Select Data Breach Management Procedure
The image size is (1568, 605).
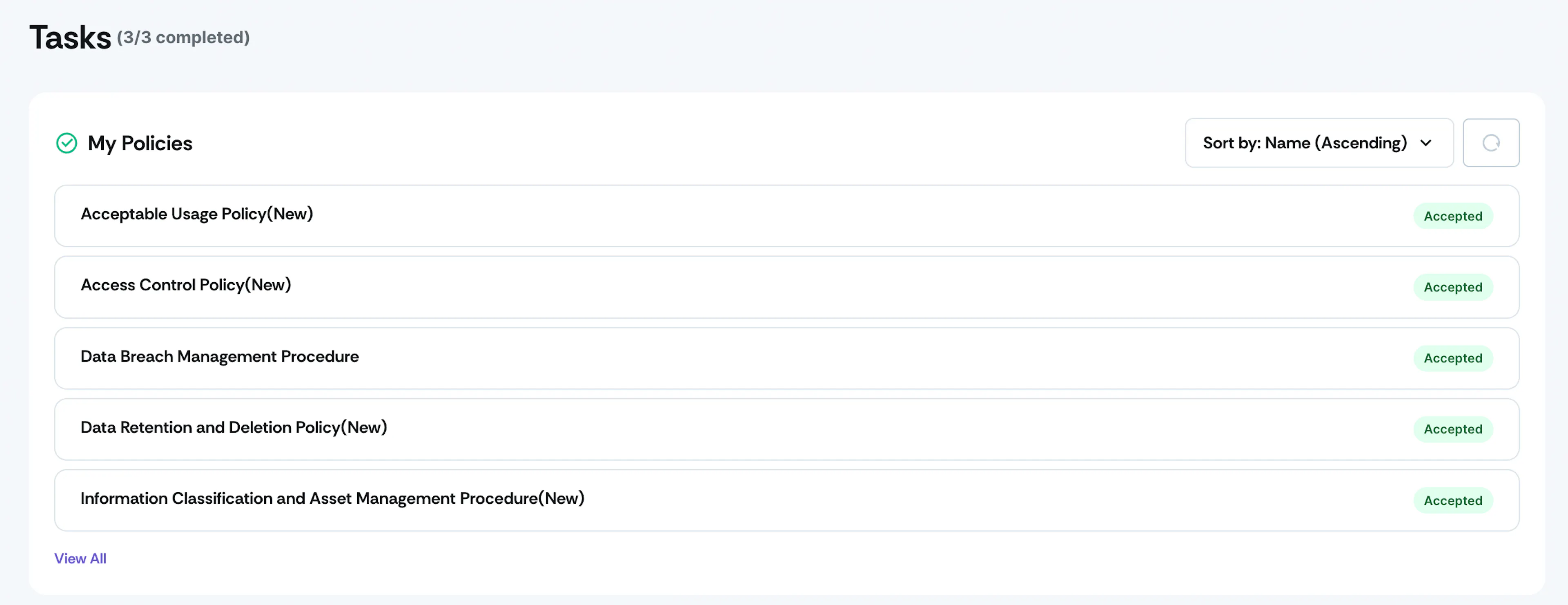click(786, 358)
